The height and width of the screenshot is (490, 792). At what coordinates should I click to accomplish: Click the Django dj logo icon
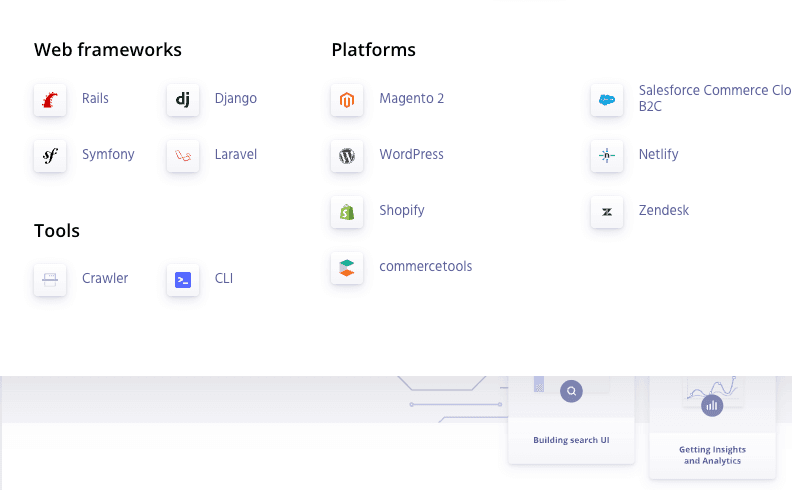[183, 100]
